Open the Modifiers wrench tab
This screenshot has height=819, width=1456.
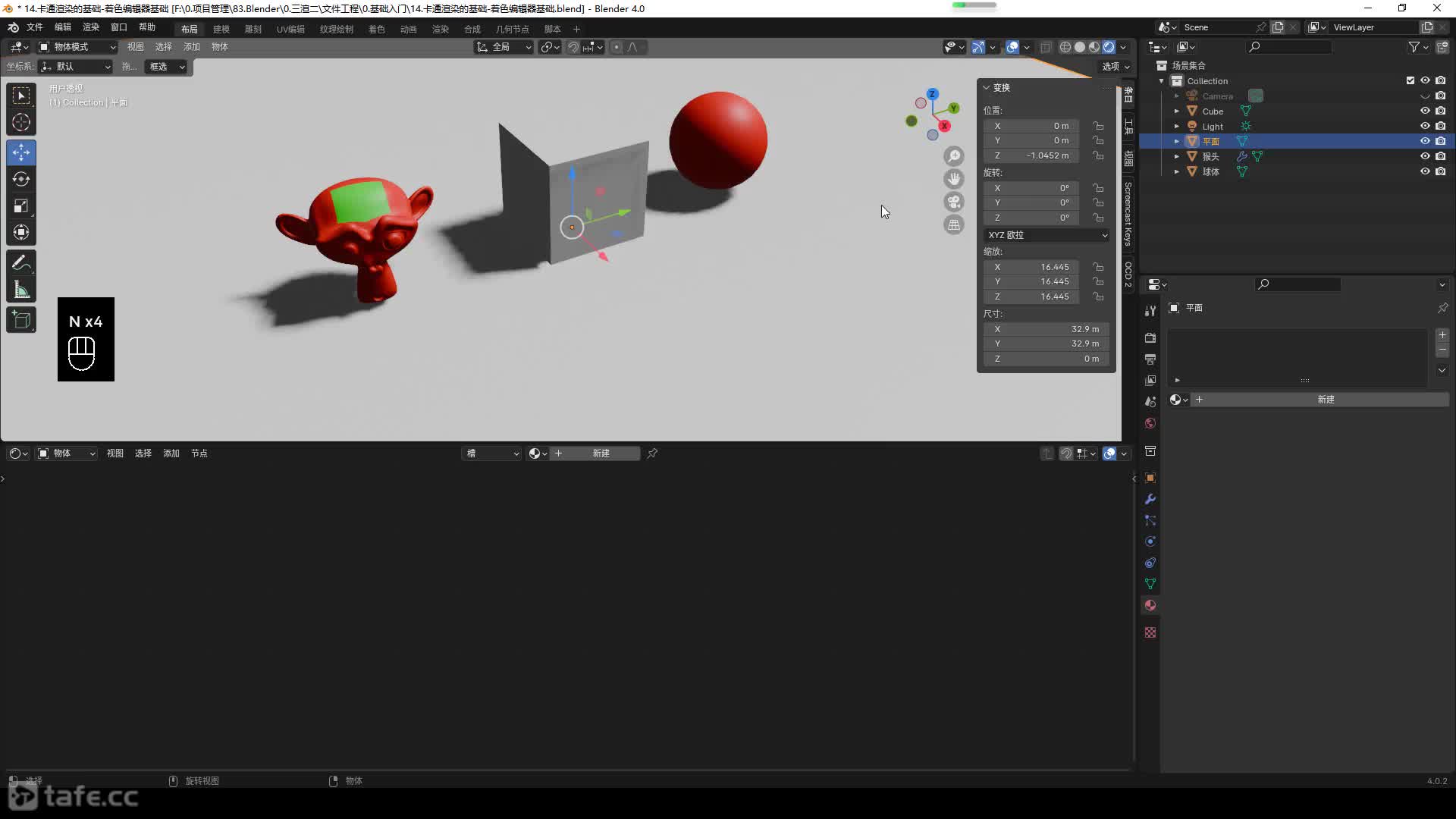(1150, 499)
